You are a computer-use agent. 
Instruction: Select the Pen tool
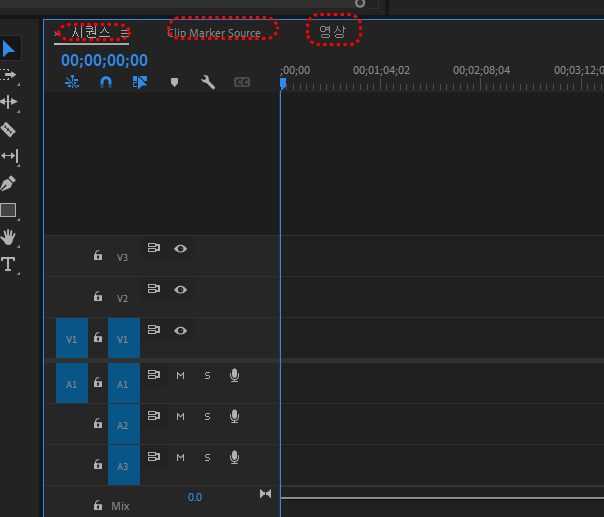[x=8, y=183]
